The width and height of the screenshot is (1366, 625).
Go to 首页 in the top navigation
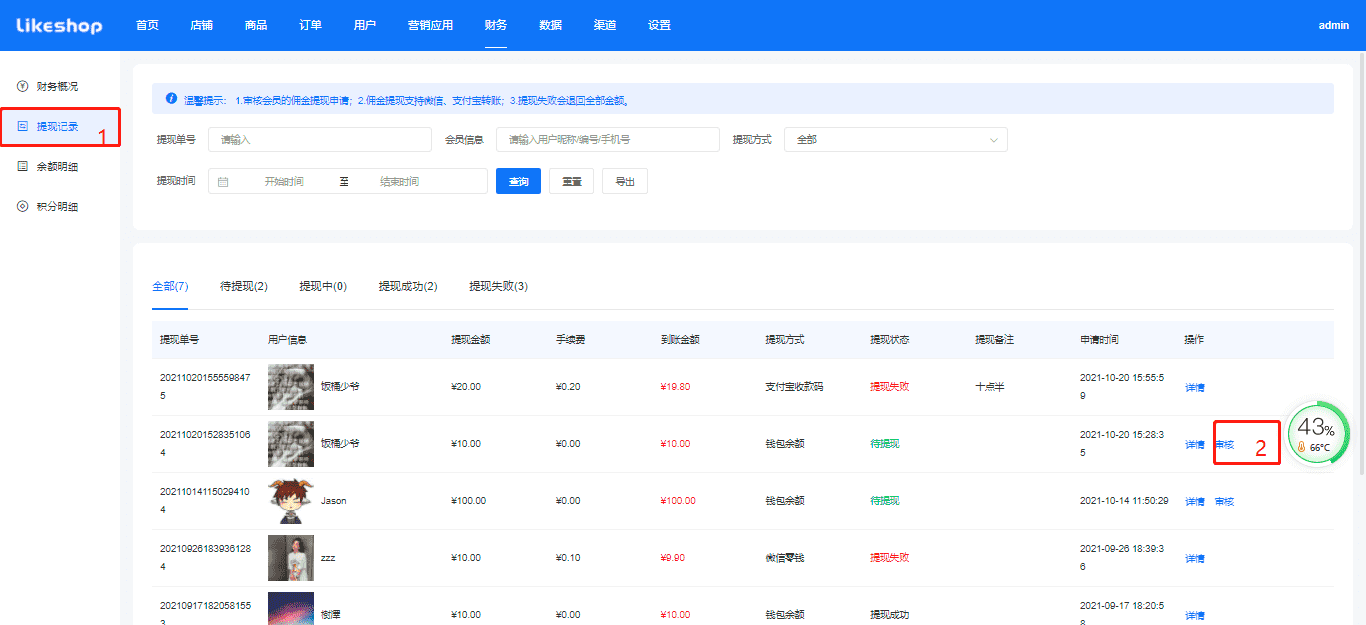click(147, 25)
